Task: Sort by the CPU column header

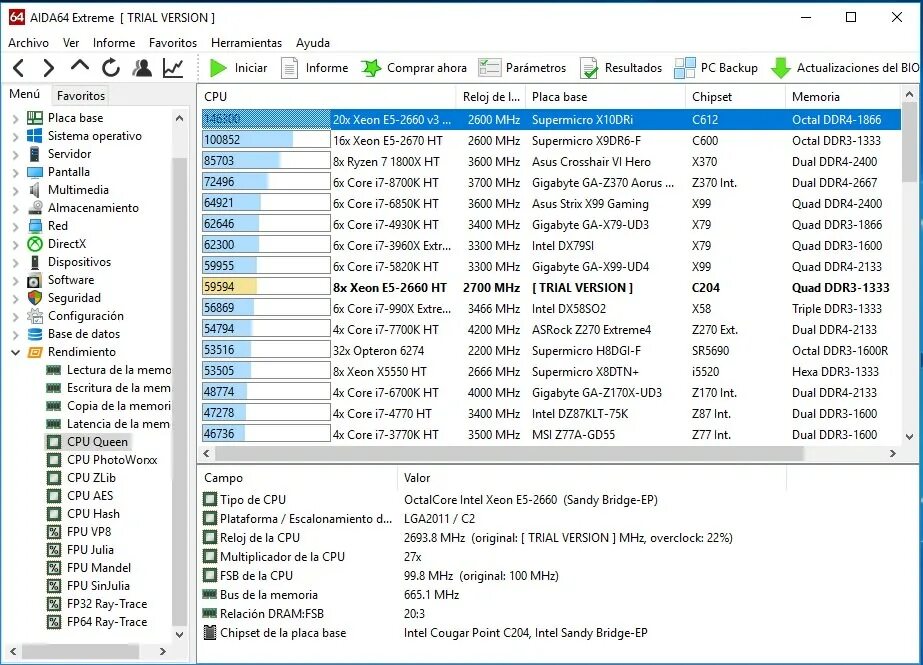Action: (327, 97)
